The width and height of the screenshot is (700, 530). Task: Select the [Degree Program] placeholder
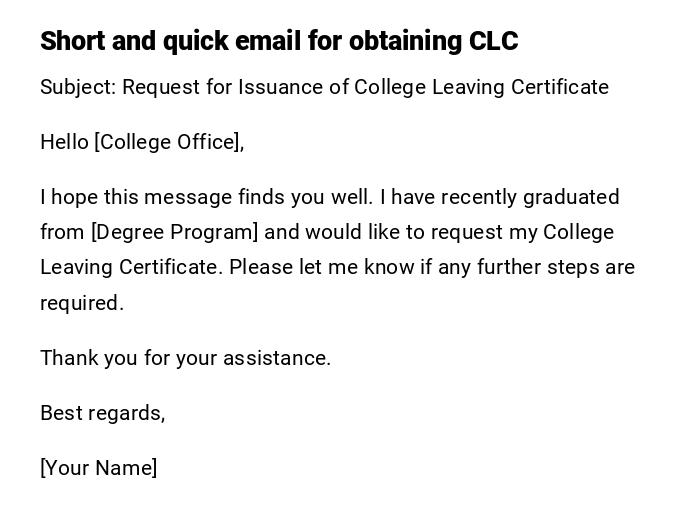[174, 232]
